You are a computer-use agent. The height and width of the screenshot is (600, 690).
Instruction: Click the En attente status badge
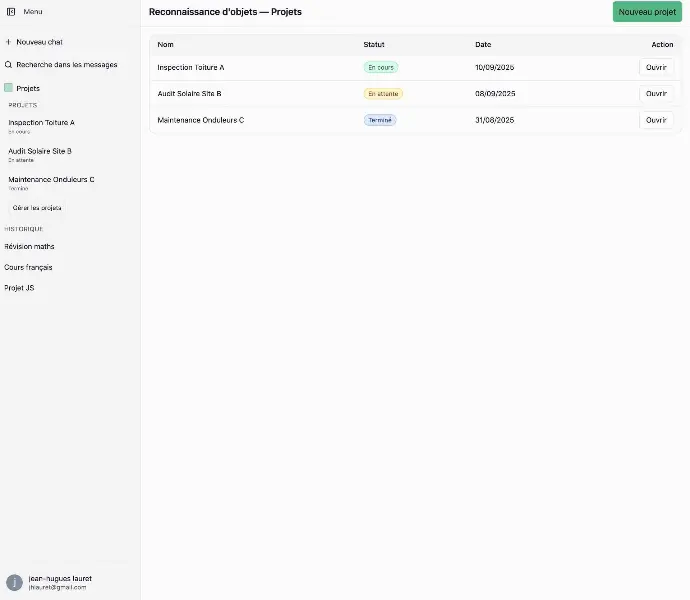383,93
